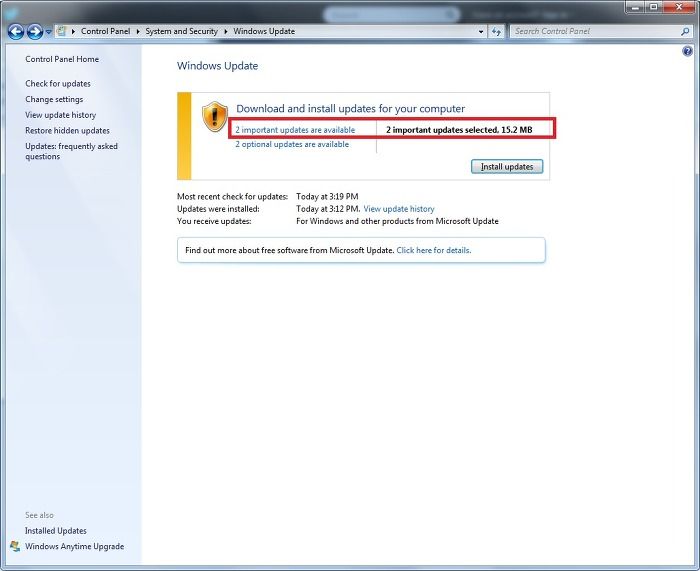Maximize the Windows Update window
Screen dimensions: 700x571
pos(653,7)
